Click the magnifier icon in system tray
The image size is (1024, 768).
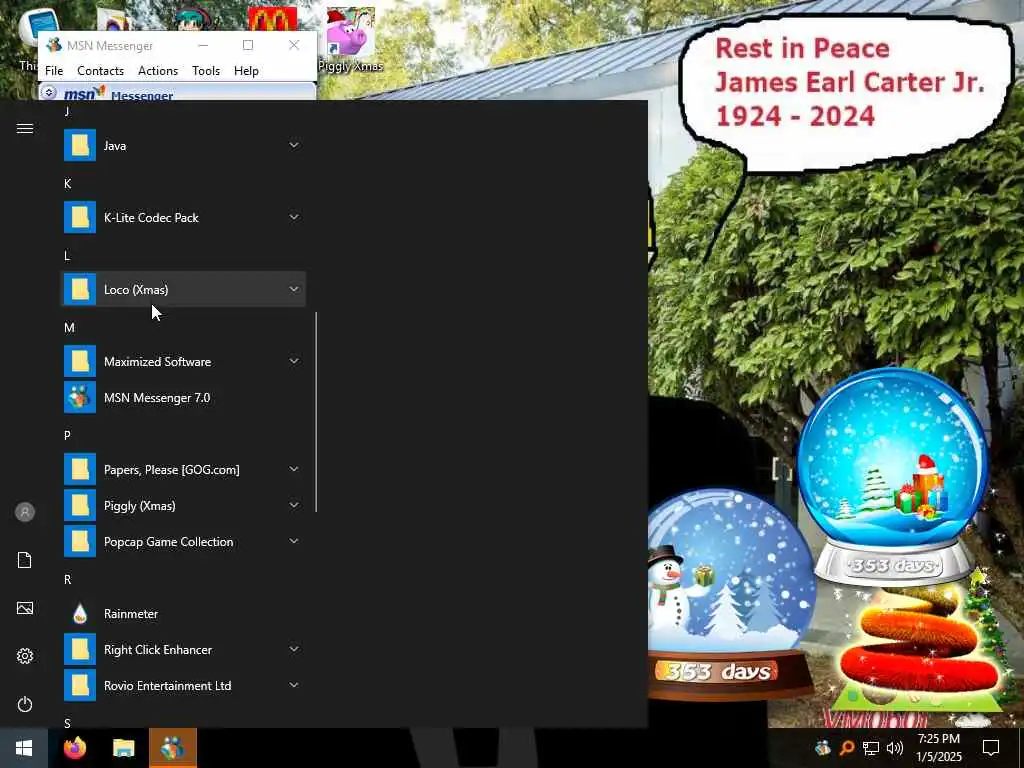847,748
